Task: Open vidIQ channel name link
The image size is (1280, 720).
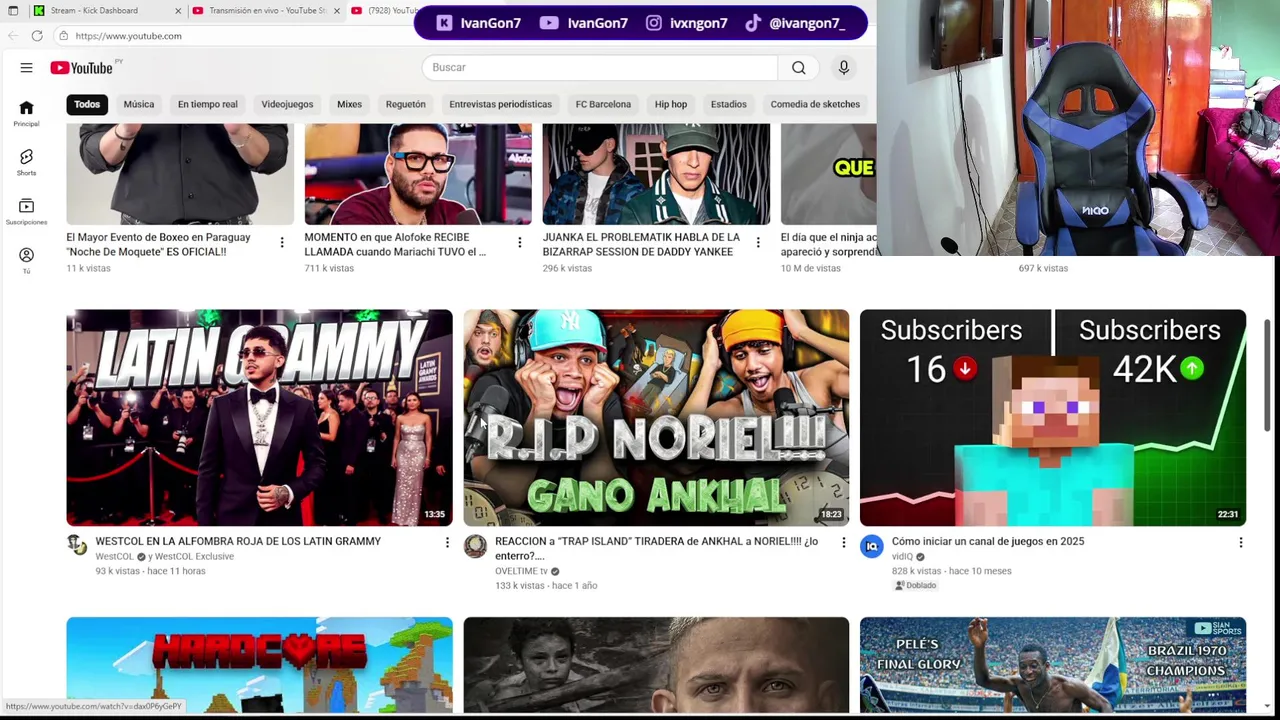Action: (902, 557)
